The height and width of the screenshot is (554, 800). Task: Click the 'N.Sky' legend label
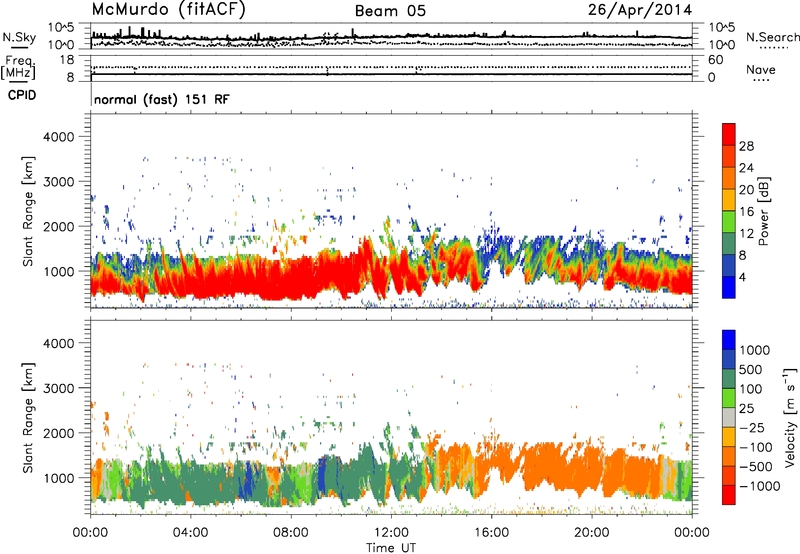(19, 37)
